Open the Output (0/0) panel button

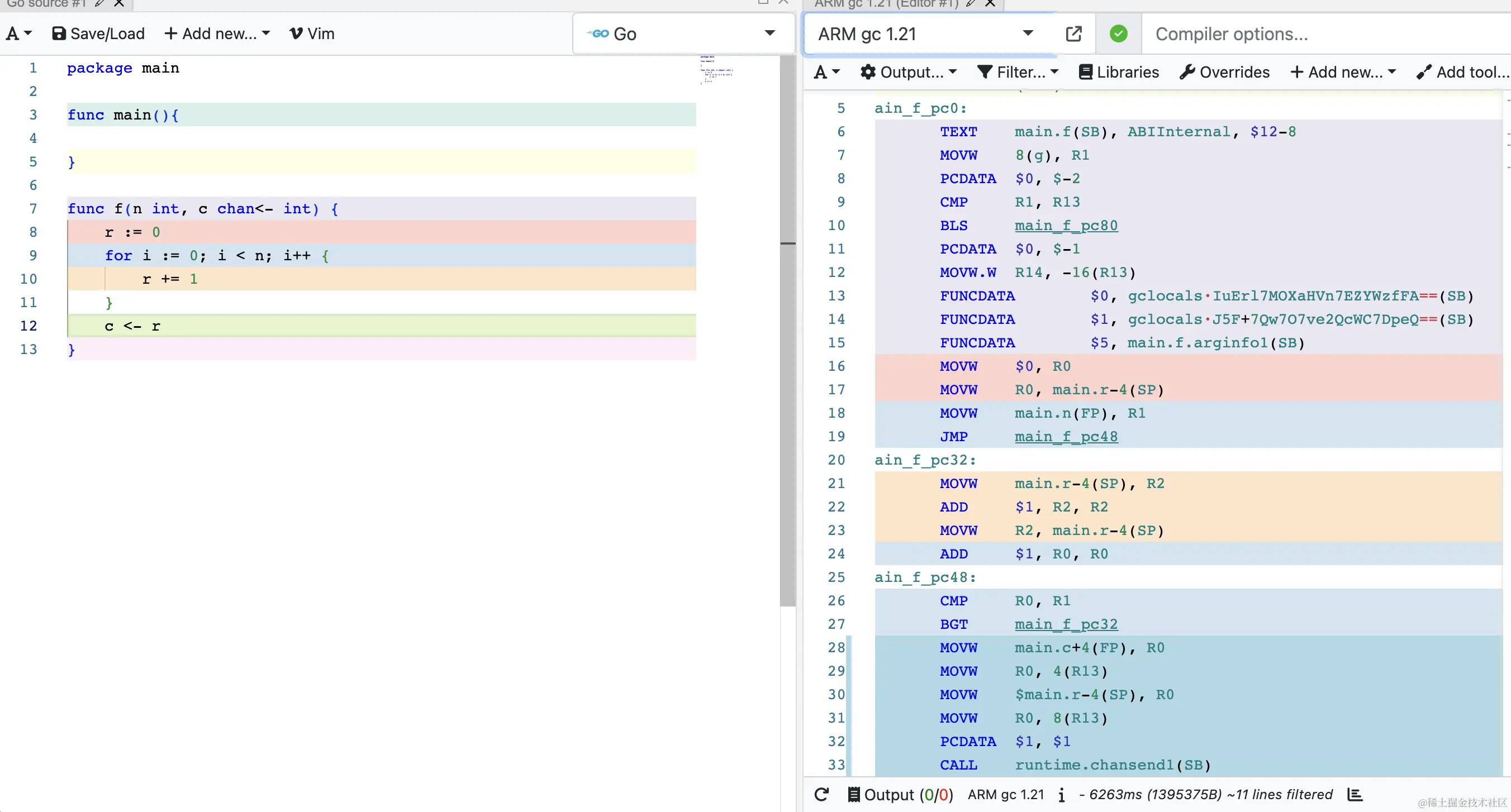(x=900, y=795)
